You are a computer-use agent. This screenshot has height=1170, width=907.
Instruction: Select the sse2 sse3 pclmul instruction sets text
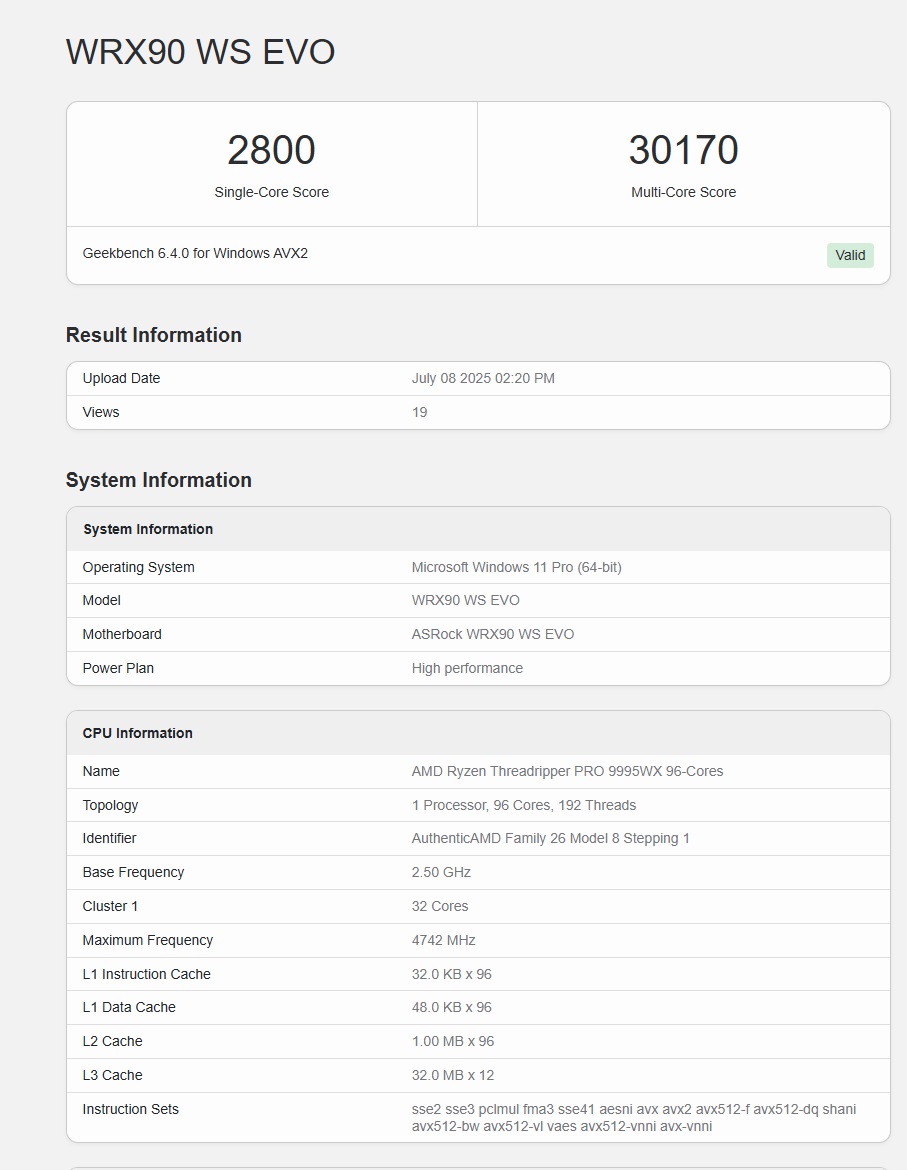(x=634, y=1117)
